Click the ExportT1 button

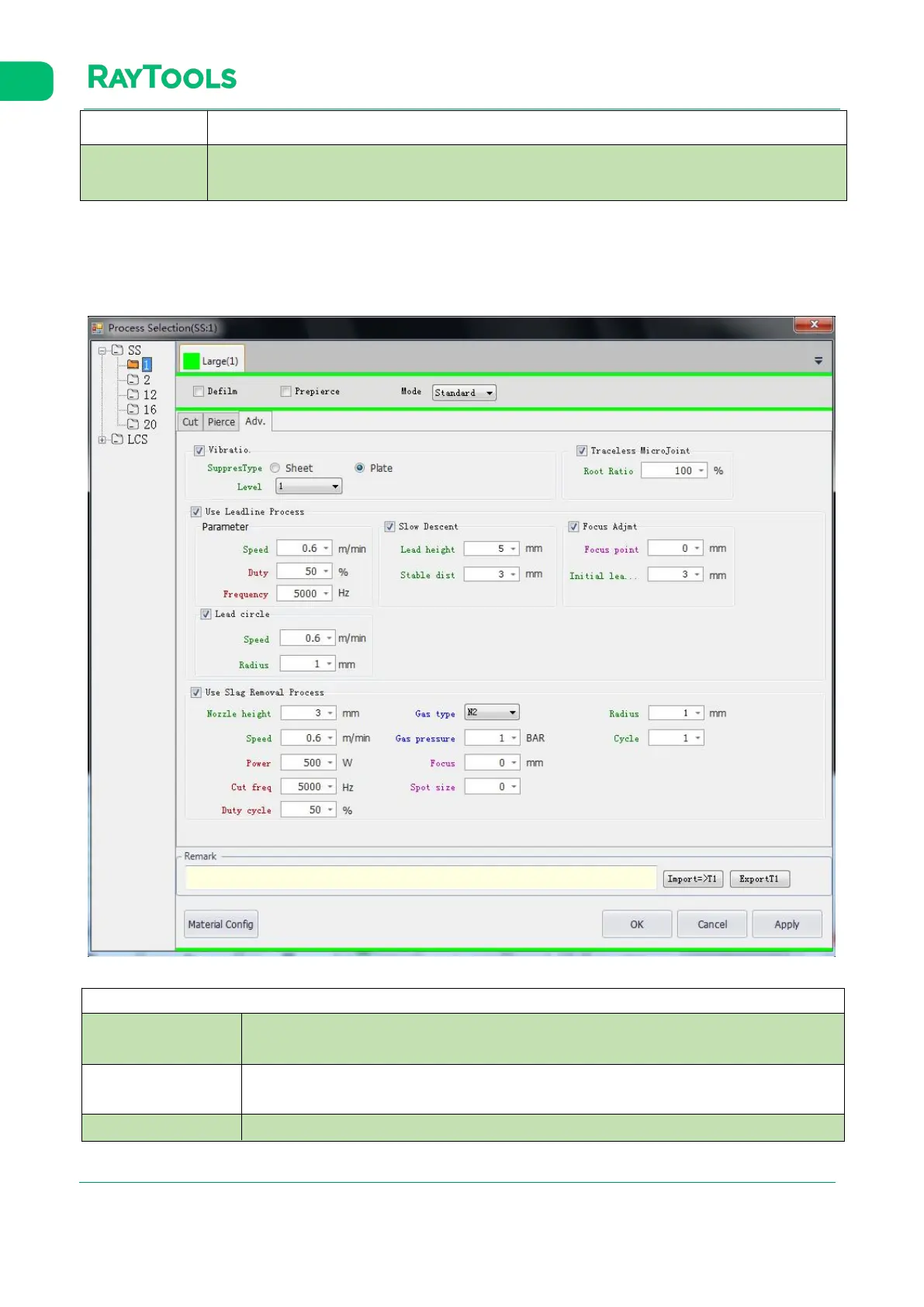pos(760,879)
